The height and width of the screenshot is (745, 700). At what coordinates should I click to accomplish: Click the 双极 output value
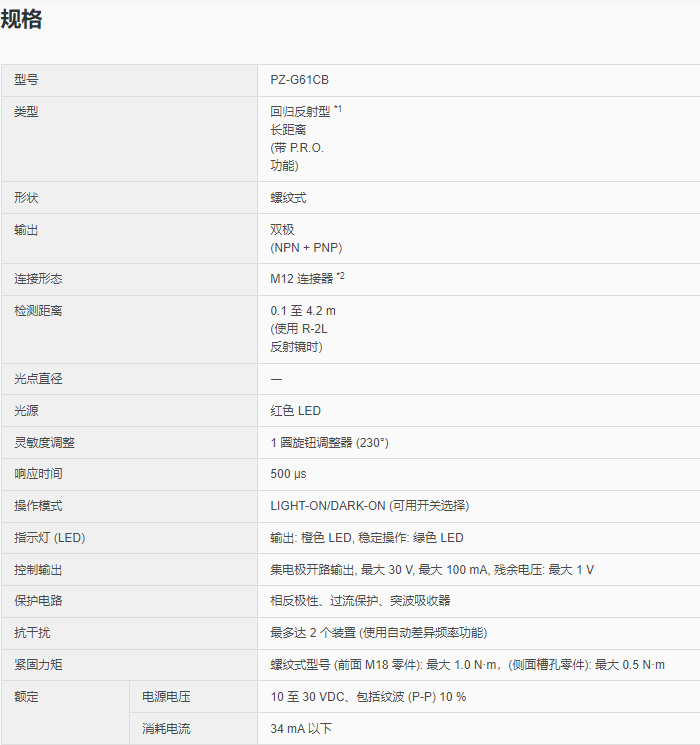coord(282,229)
